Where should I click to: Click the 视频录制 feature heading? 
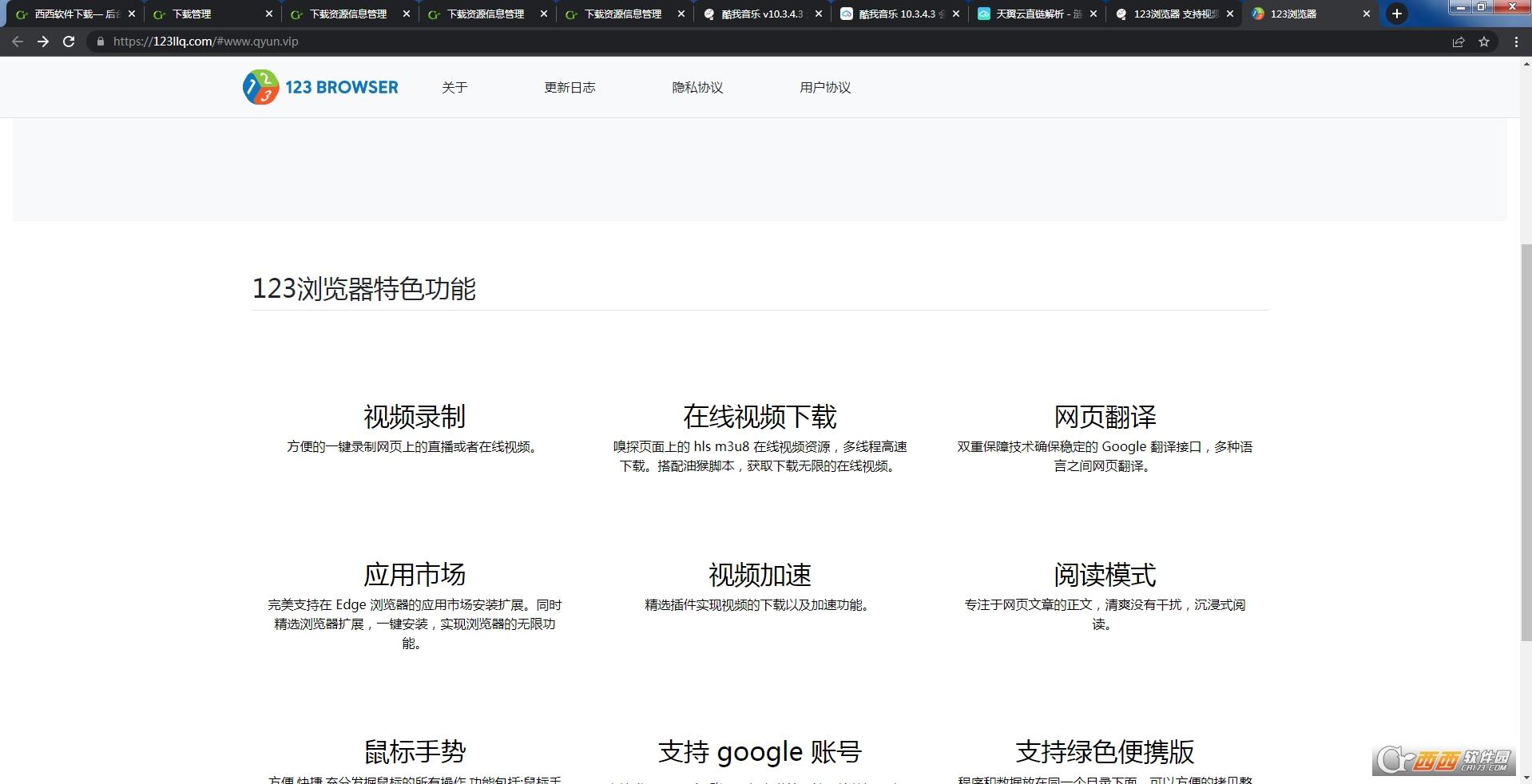(x=415, y=416)
